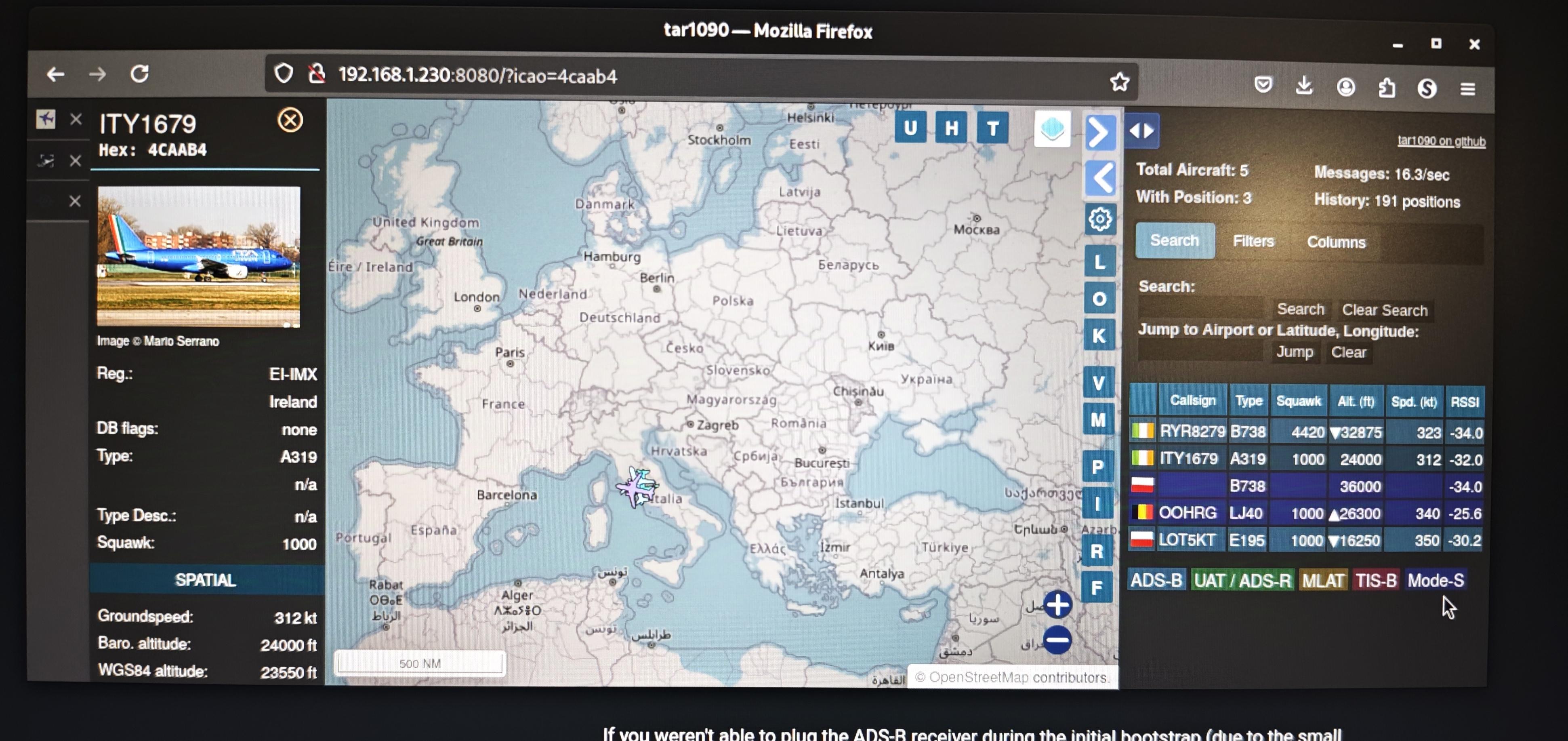
Task: Zoom in the map with plus icon
Action: coord(1058,604)
